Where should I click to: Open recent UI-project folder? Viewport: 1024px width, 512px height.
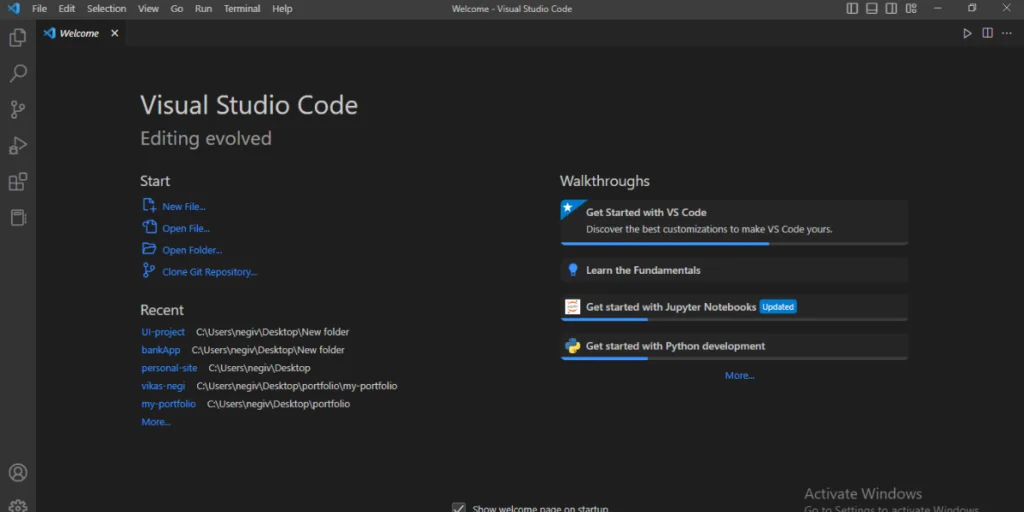point(163,332)
